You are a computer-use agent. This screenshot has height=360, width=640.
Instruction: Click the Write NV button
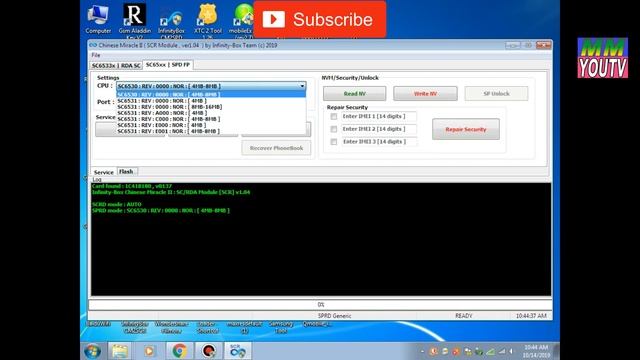(x=425, y=93)
